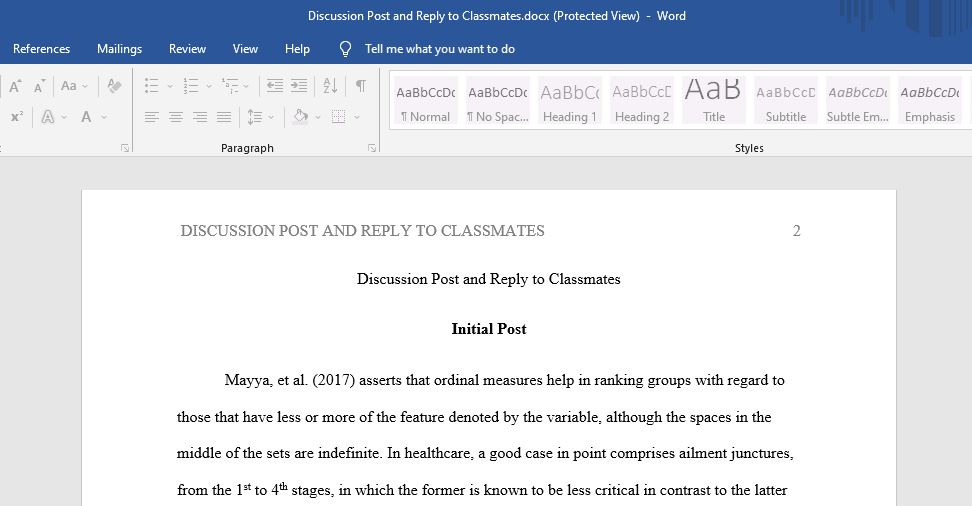
Task: Focus the 'Tell me what you want to do' box
Action: coord(440,49)
